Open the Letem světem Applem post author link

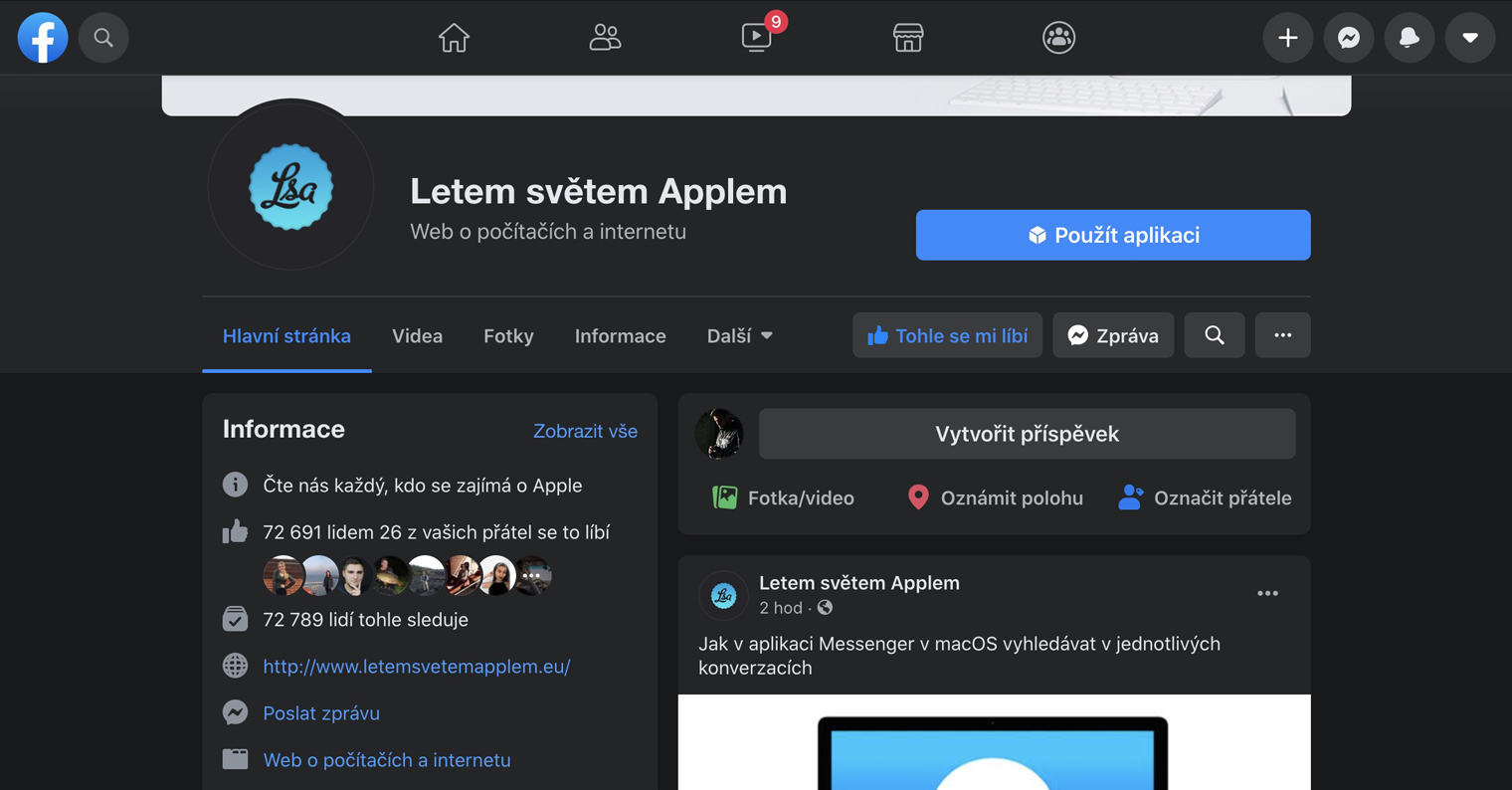[x=859, y=583]
